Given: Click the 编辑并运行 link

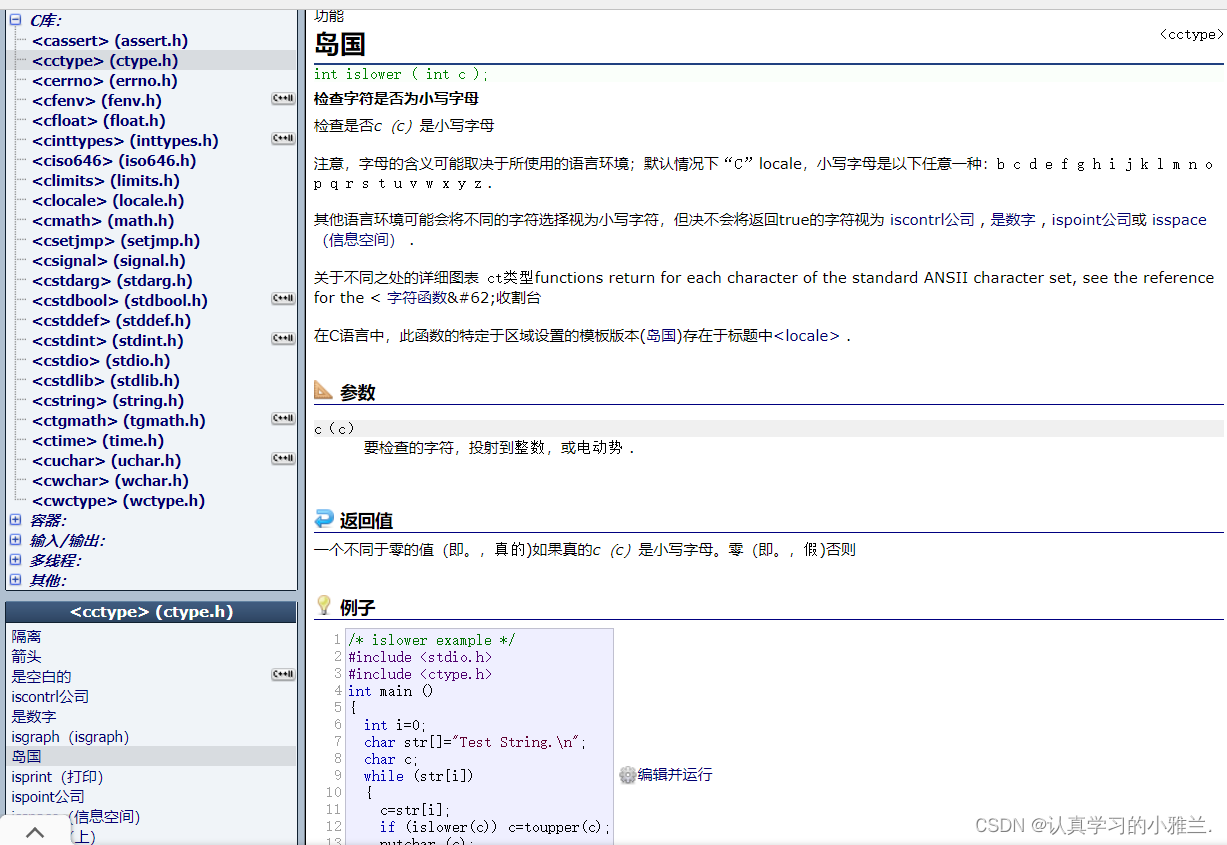Looking at the screenshot, I should tap(675, 775).
